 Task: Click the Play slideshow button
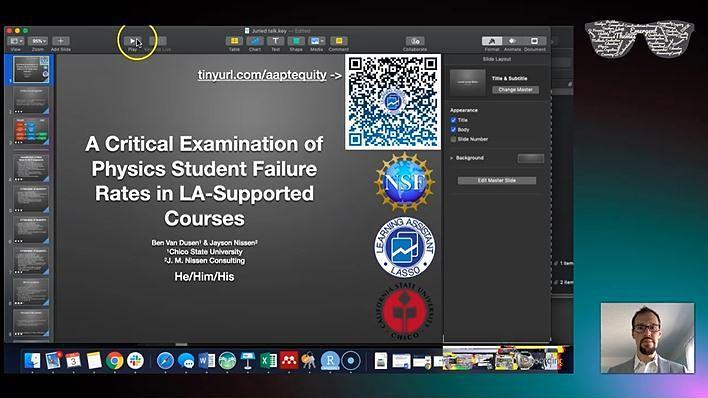pyautogui.click(x=132, y=41)
